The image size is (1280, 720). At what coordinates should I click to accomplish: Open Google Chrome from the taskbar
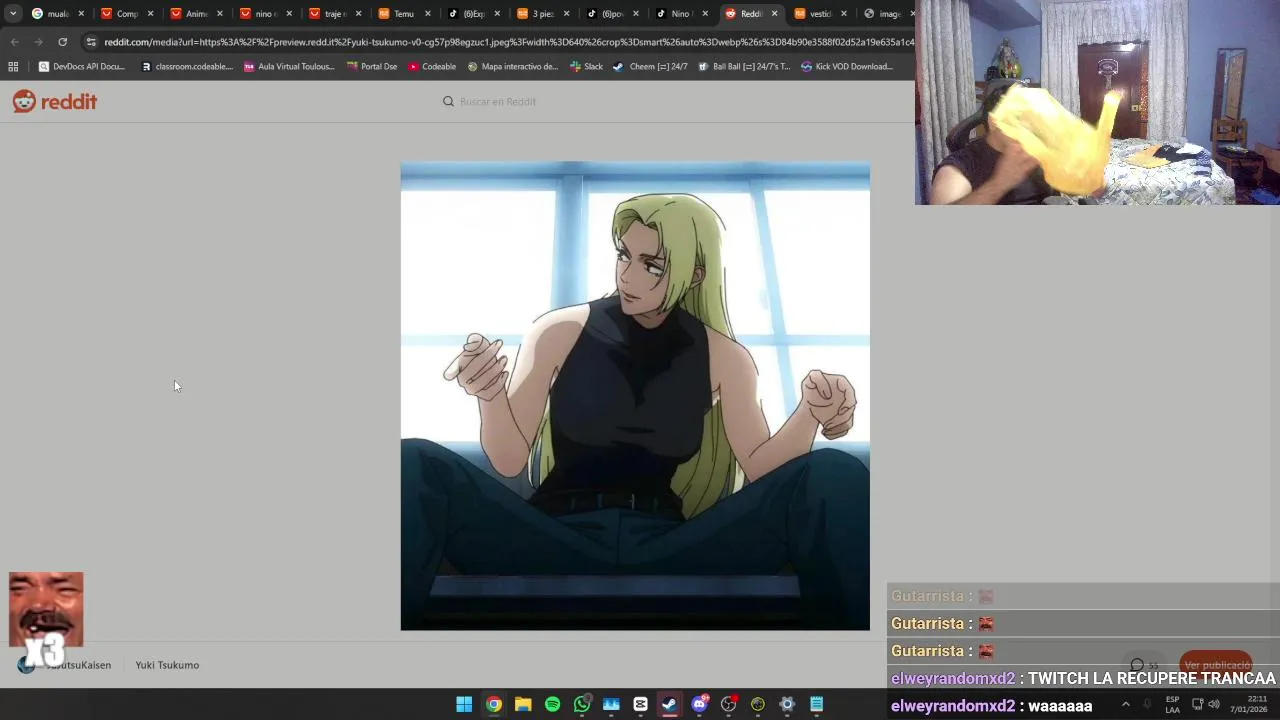pos(493,704)
